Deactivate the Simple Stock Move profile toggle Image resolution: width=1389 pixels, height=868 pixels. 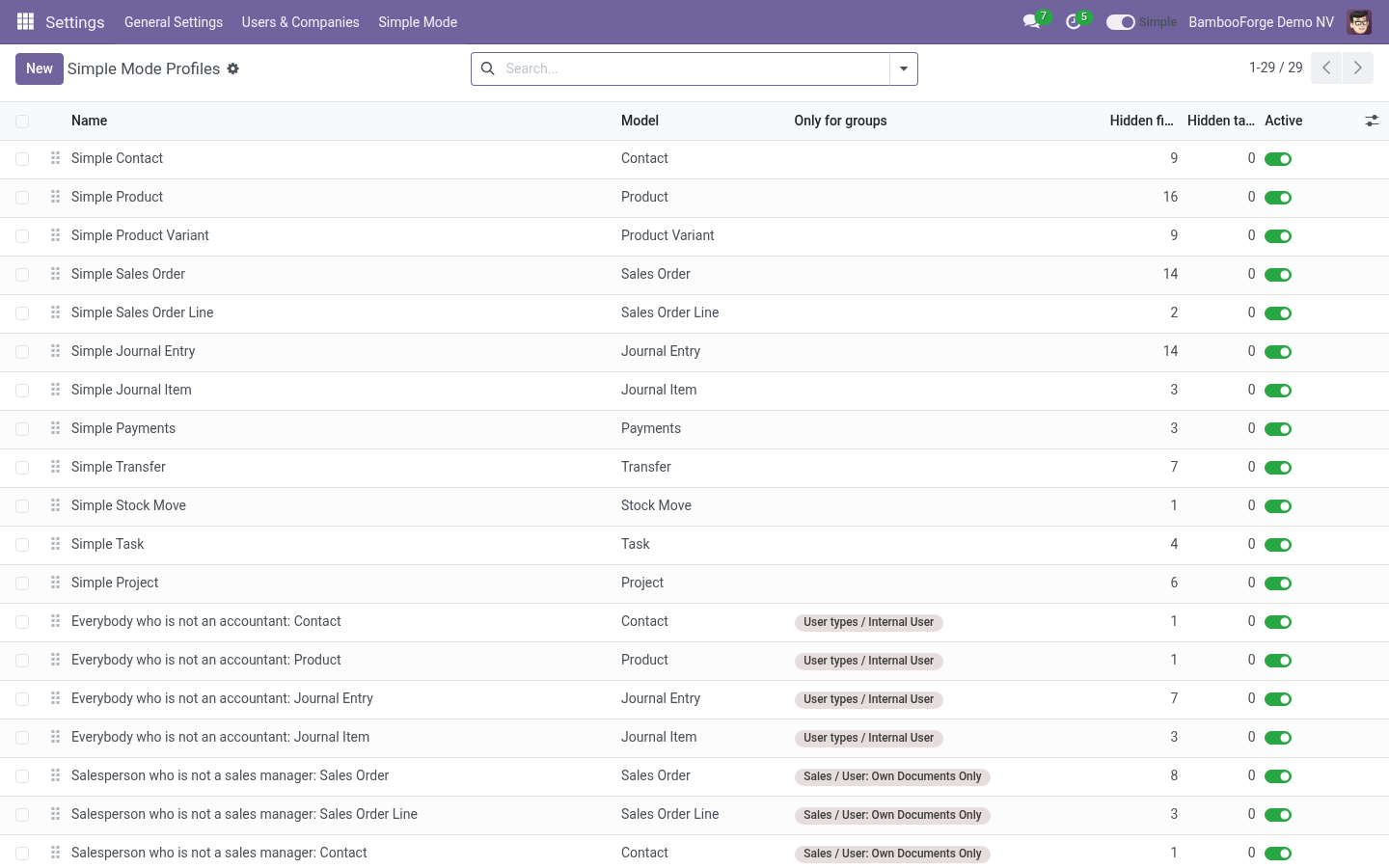click(x=1278, y=506)
